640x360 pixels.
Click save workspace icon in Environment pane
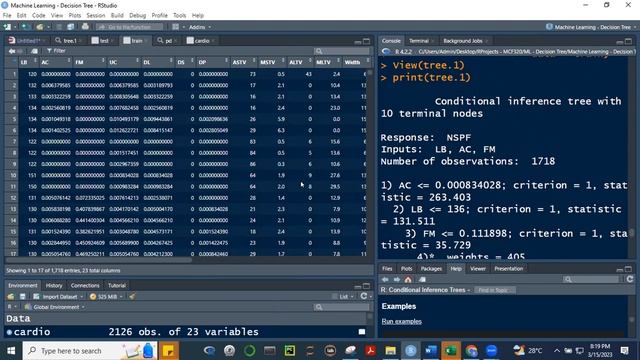(22, 296)
